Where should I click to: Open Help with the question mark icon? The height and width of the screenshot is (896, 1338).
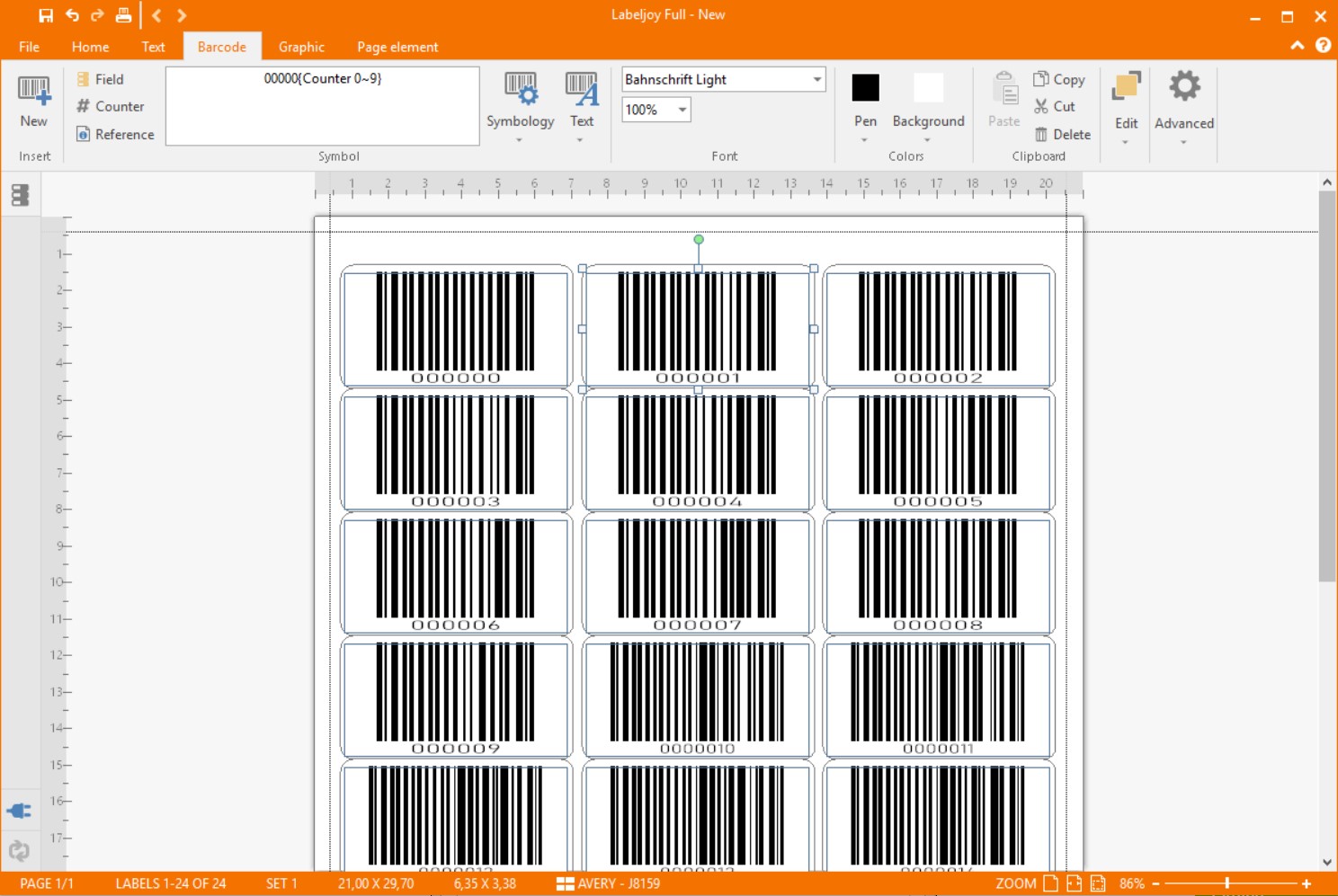click(x=1323, y=45)
